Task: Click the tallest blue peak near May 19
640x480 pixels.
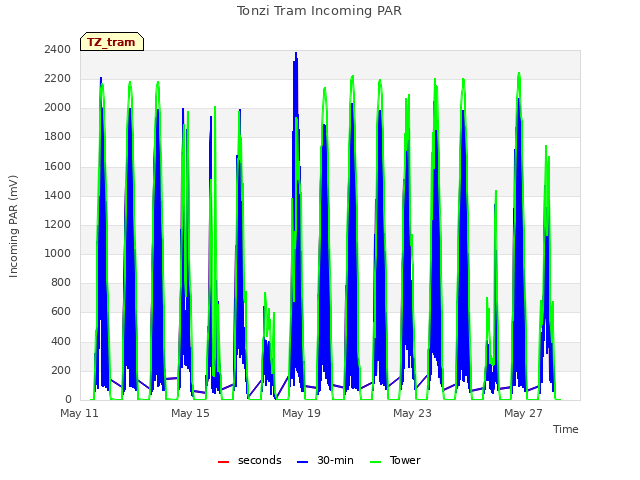Action: pos(296,55)
